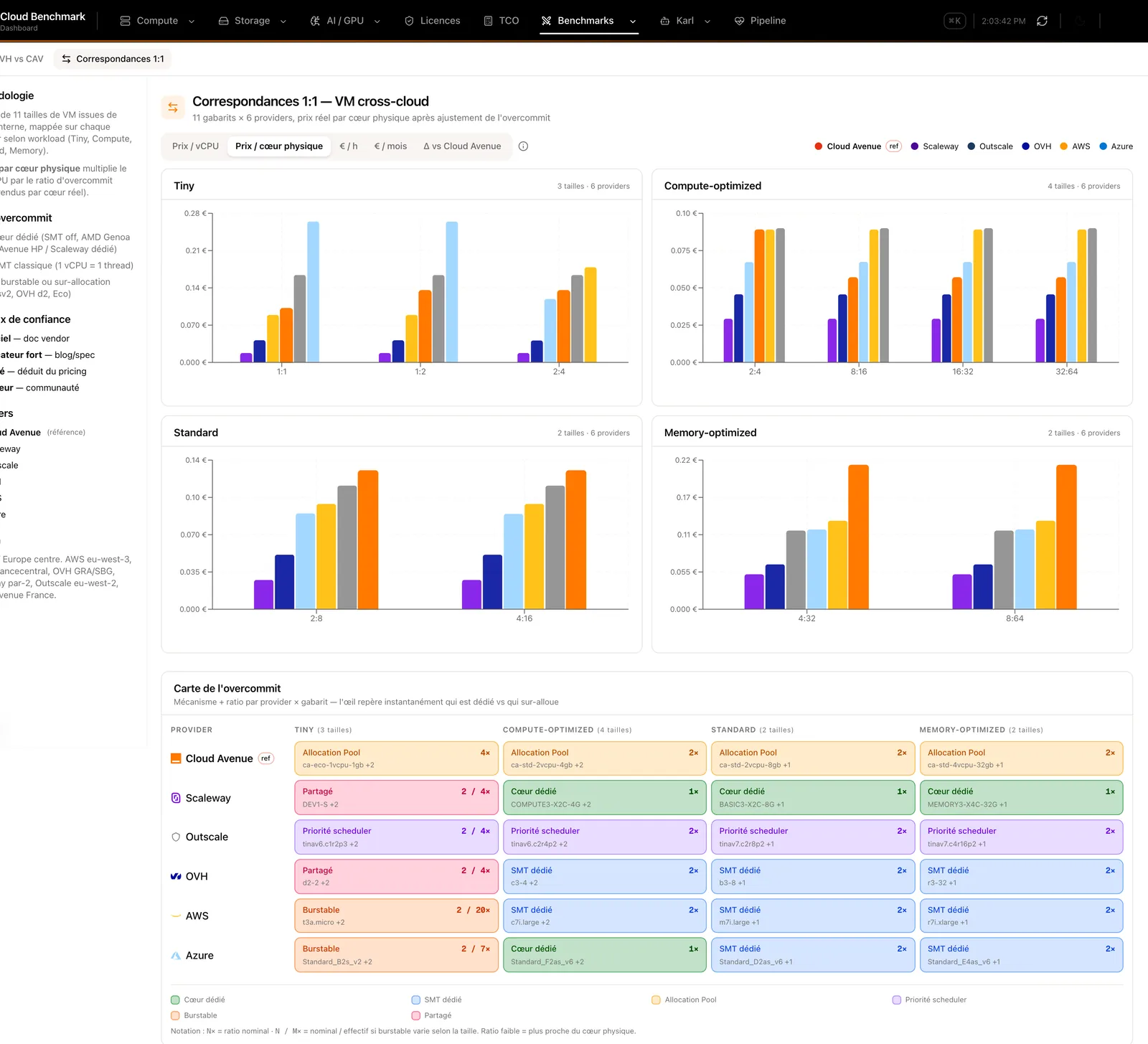Click the Burstable legend swatch
1148x1044 pixels.
[175, 1015]
